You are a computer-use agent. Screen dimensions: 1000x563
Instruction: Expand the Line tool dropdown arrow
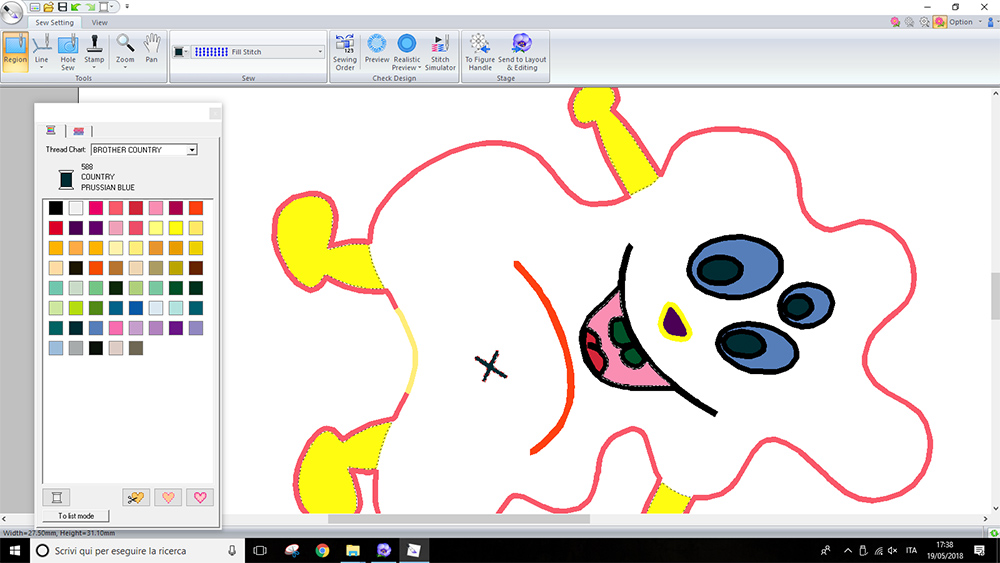click(x=41, y=68)
